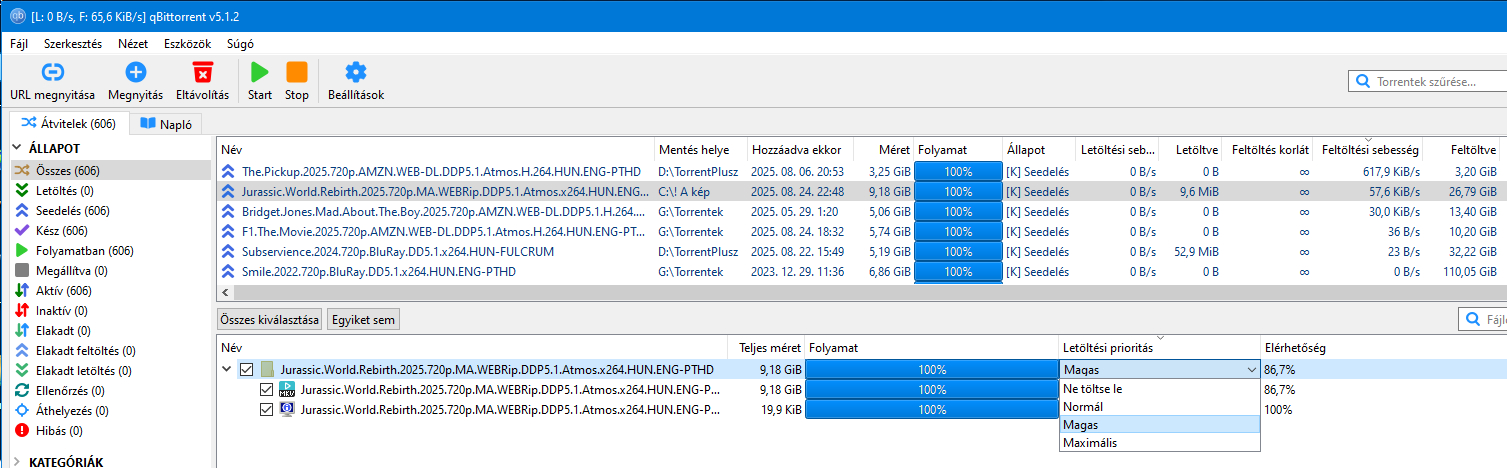Choose Normál priority option
The width and height of the screenshot is (1507, 468).
tap(1160, 407)
